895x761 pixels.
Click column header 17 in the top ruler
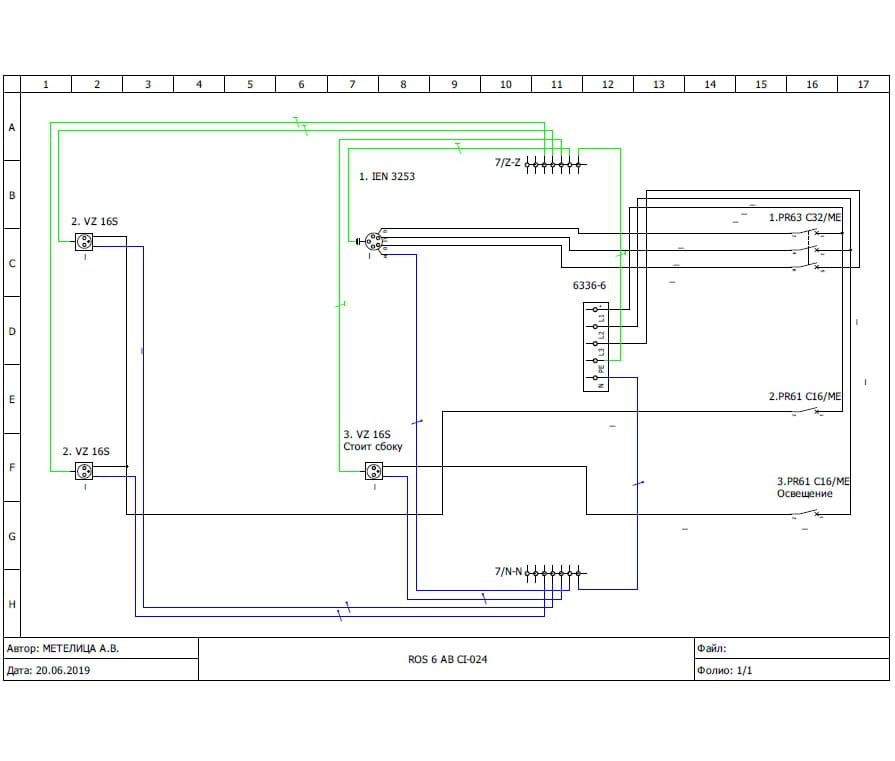pos(862,84)
